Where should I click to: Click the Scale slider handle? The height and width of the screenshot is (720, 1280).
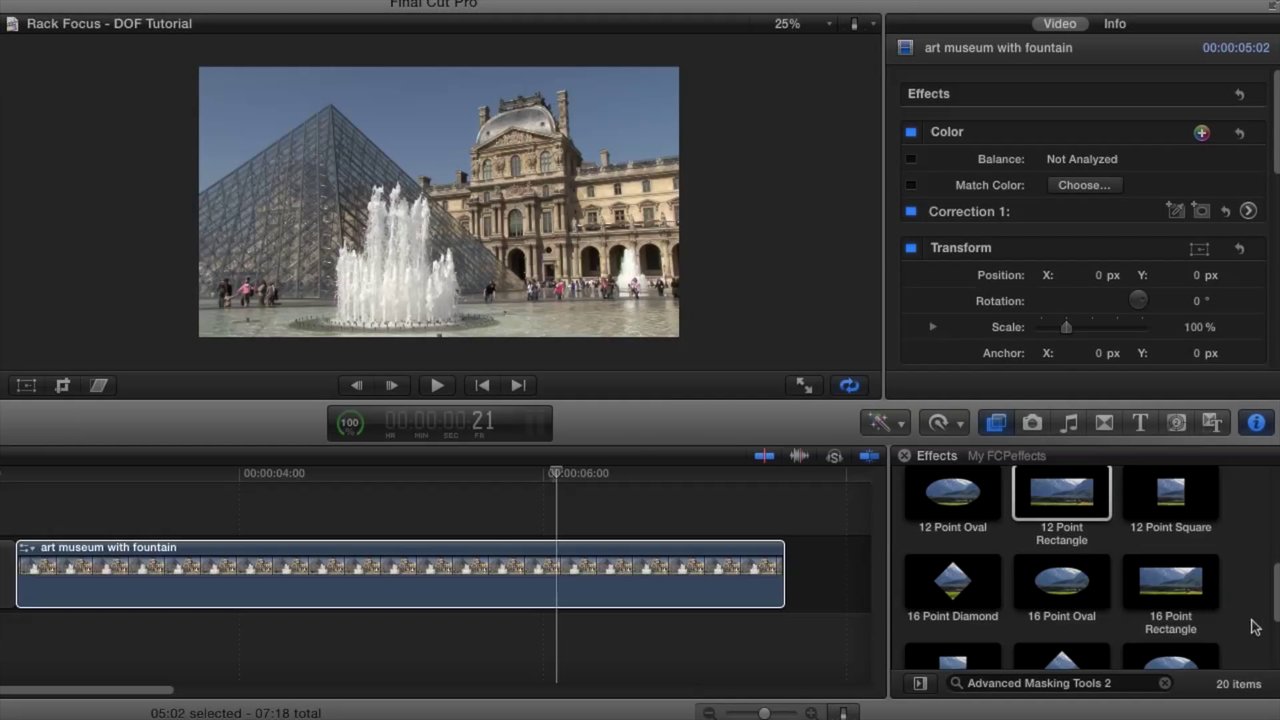pyautogui.click(x=1066, y=327)
